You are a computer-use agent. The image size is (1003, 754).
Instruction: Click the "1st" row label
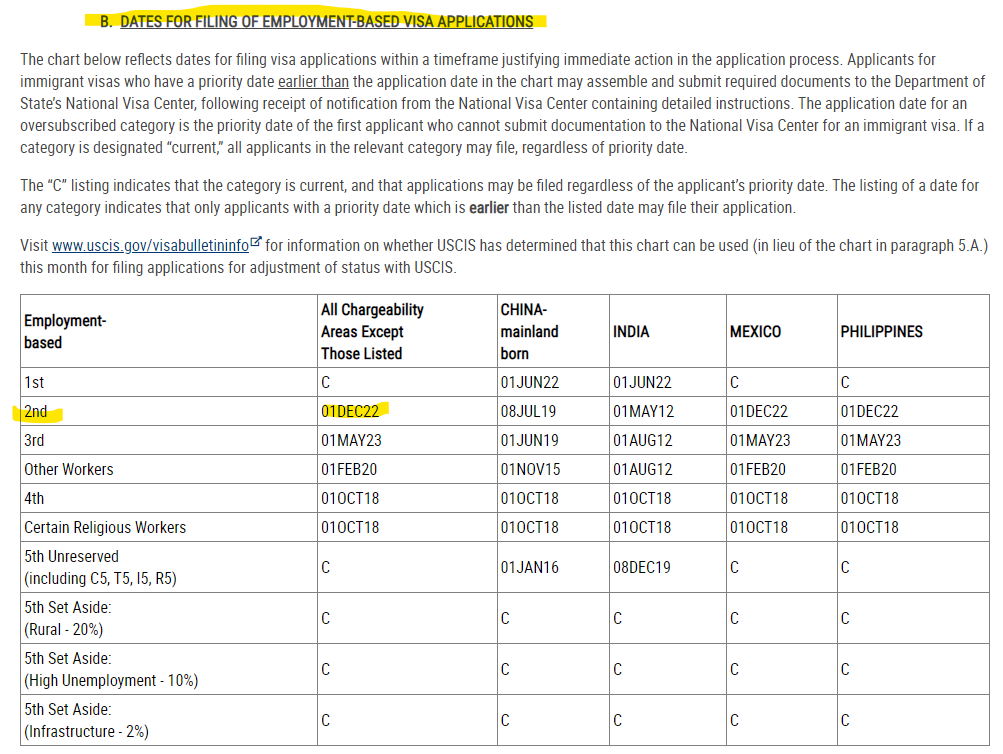point(34,382)
